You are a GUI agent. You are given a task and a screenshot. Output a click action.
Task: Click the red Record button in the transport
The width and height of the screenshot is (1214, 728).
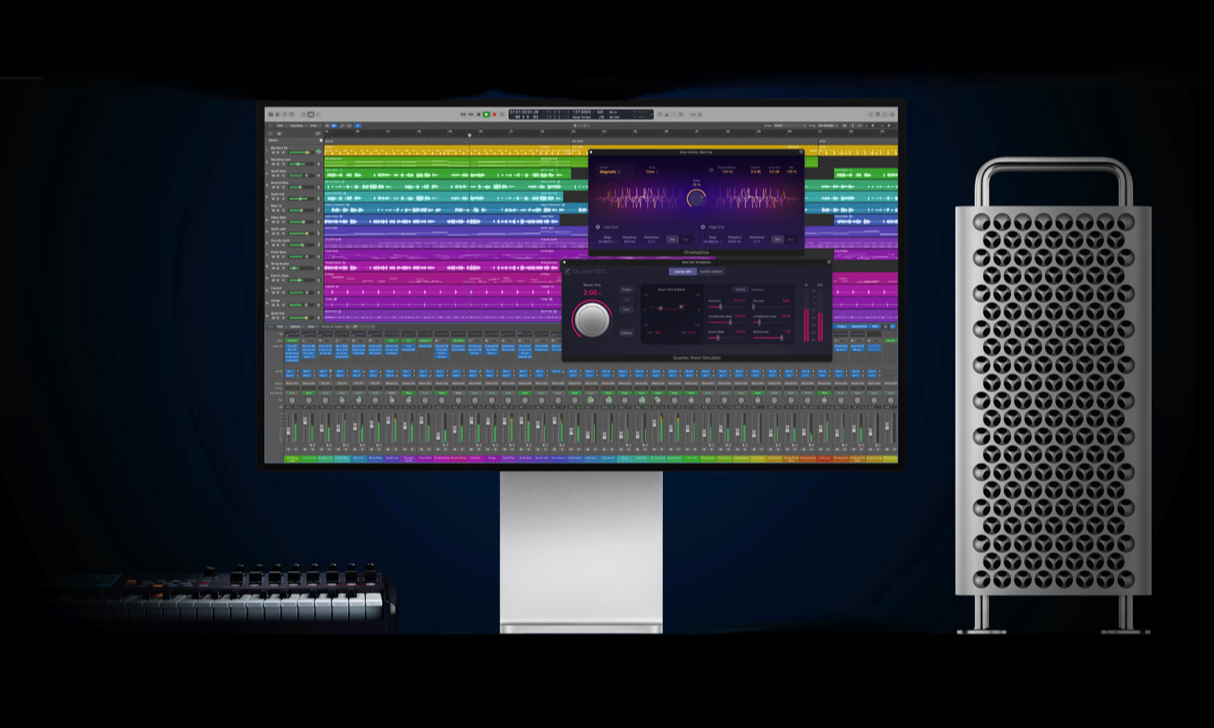[494, 114]
